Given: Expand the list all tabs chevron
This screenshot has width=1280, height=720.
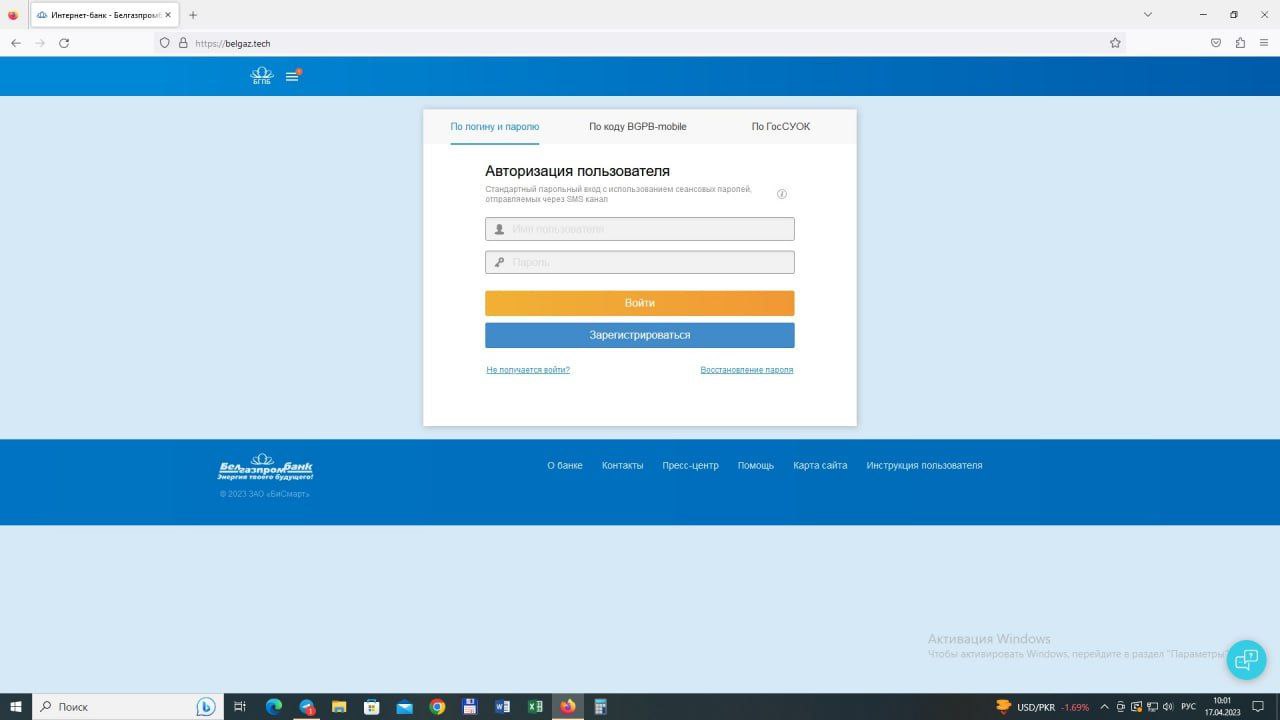Looking at the screenshot, I should (1148, 15).
